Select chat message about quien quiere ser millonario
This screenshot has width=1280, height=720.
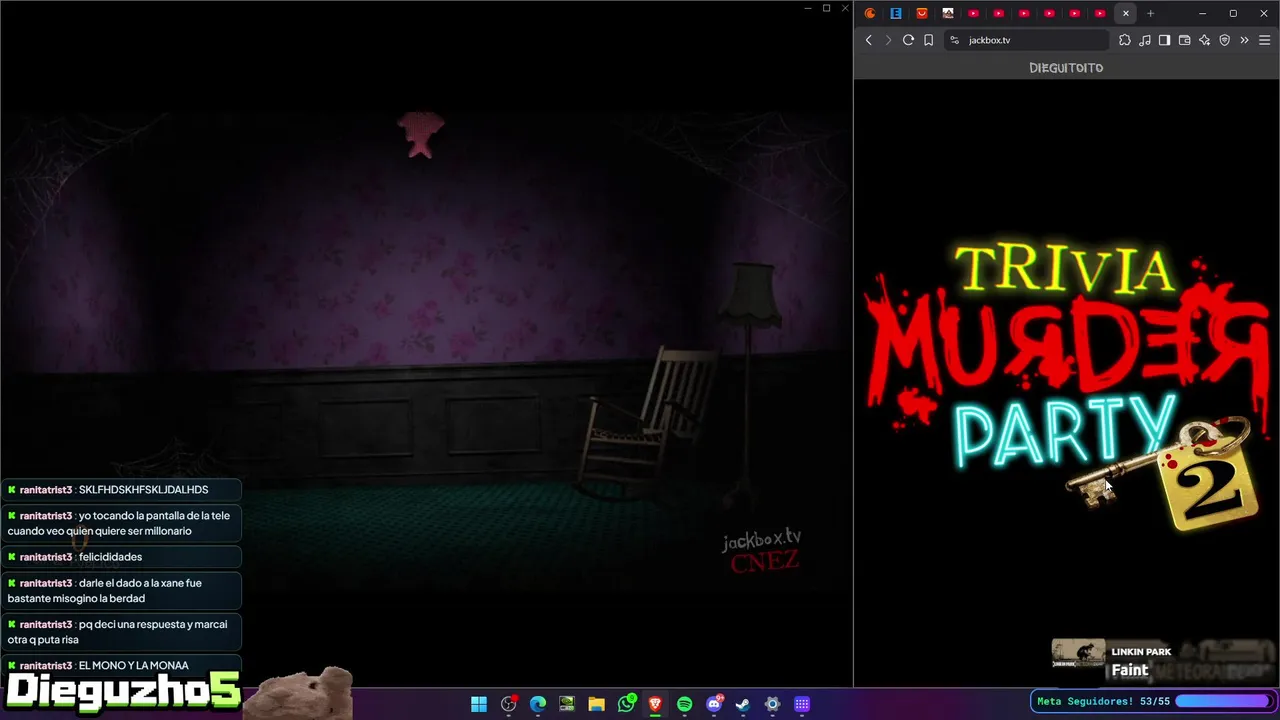coord(121,523)
